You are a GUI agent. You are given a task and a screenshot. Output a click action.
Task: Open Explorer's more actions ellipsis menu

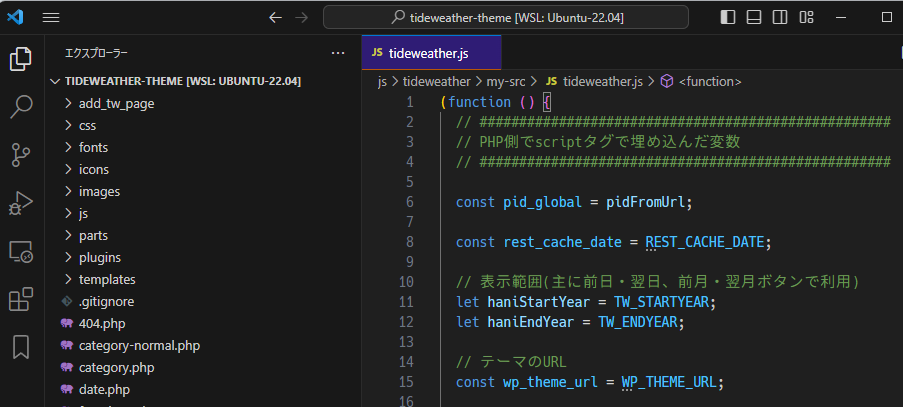point(337,52)
